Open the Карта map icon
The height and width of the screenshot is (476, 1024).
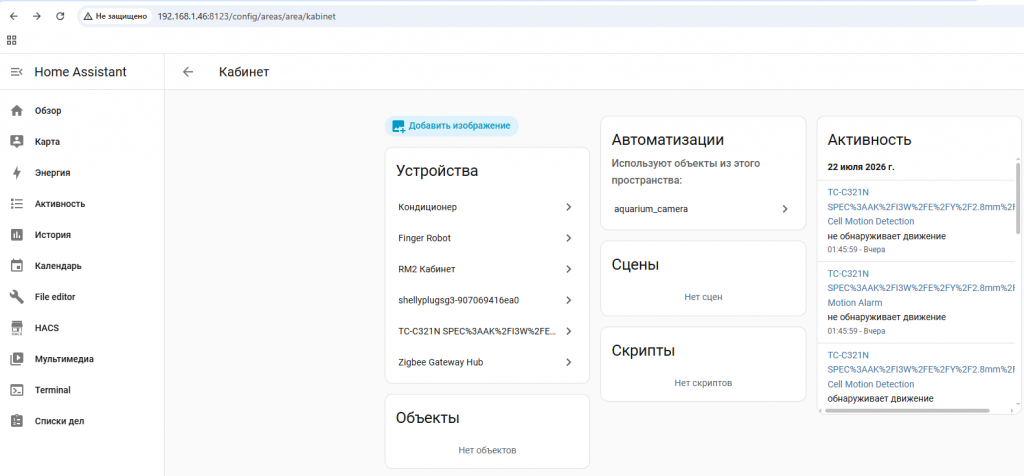[x=17, y=142]
